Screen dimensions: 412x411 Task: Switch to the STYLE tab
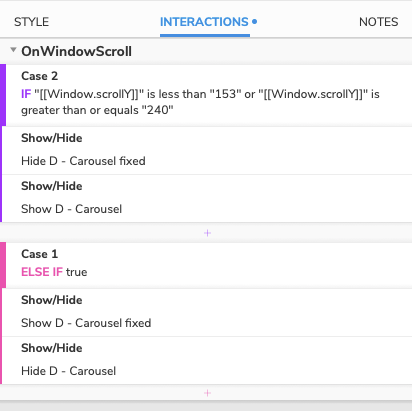pyautogui.click(x=31, y=22)
